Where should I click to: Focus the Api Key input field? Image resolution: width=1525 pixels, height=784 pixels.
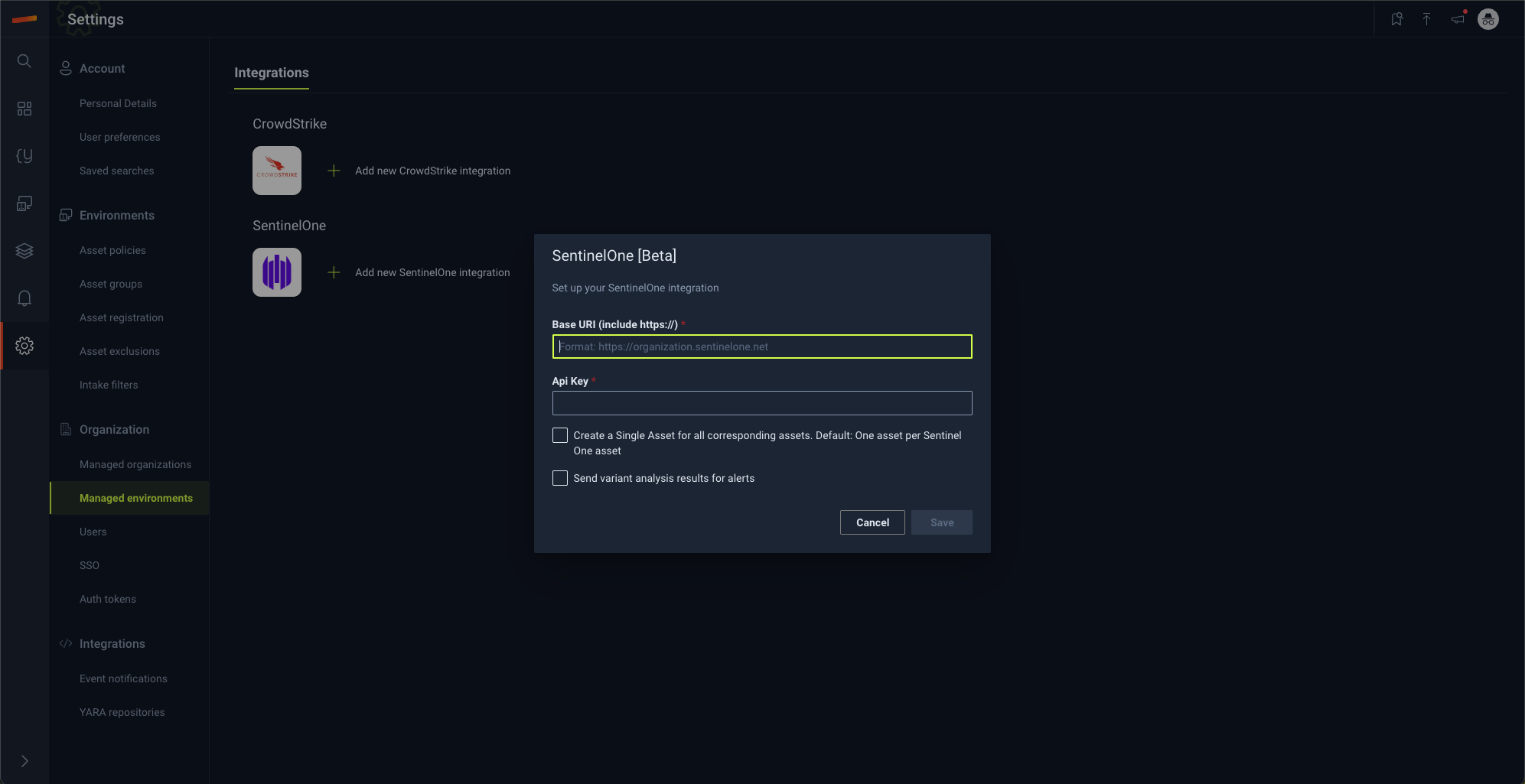coord(762,403)
